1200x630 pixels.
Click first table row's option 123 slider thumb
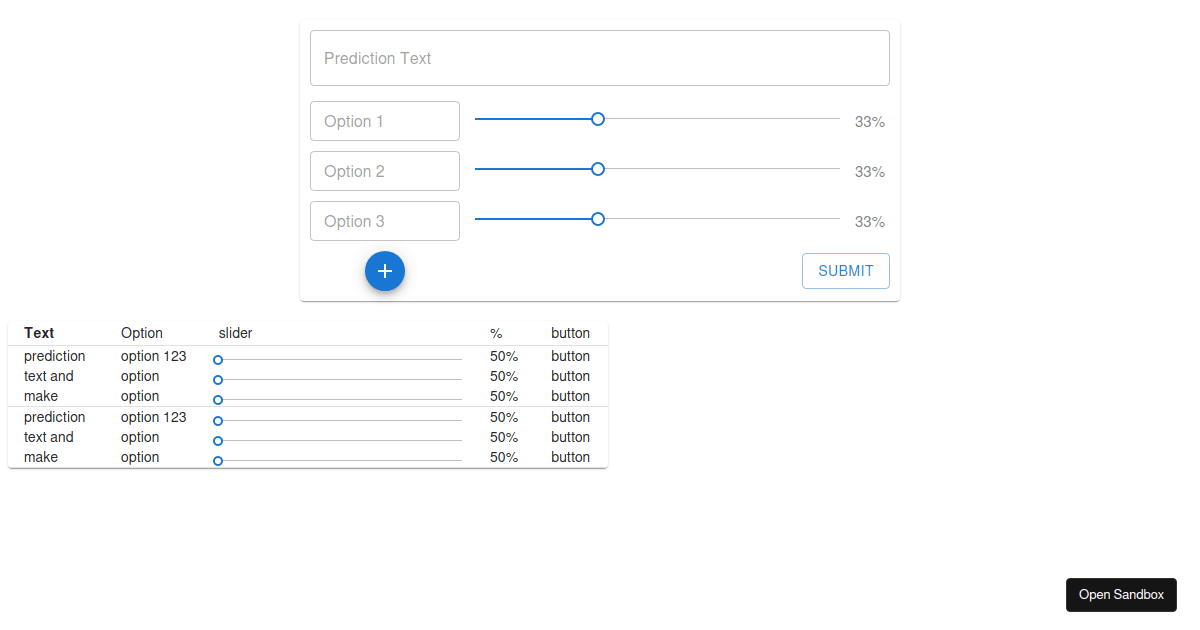pos(218,360)
